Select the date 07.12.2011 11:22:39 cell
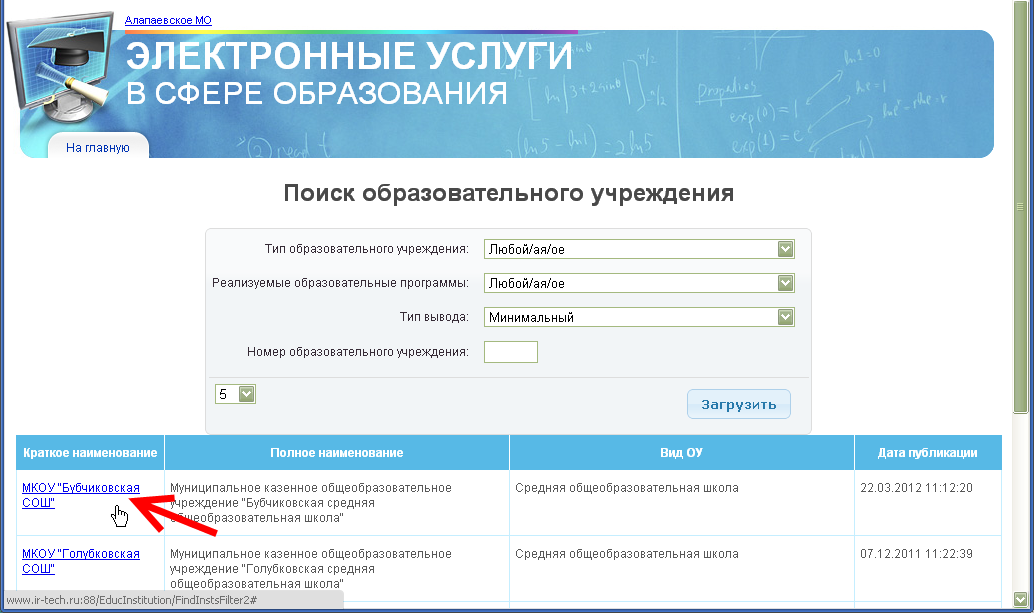Screen dimensions: 1034x613 coord(928,568)
